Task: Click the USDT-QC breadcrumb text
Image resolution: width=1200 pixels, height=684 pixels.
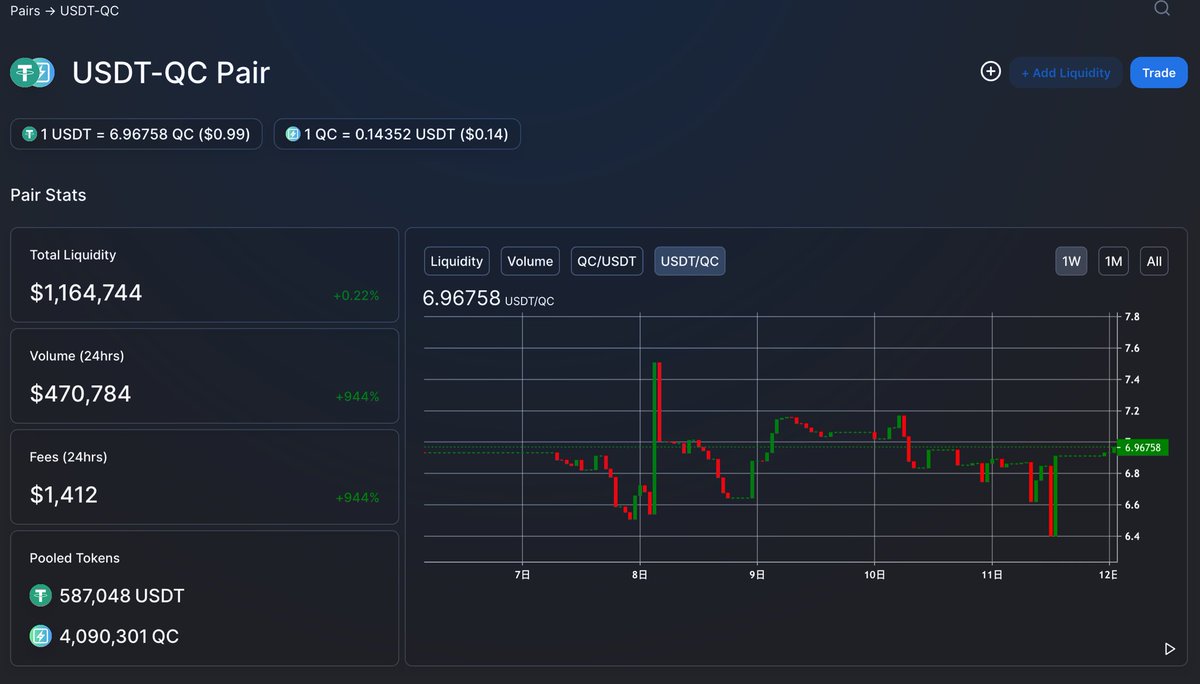Action: (90, 10)
